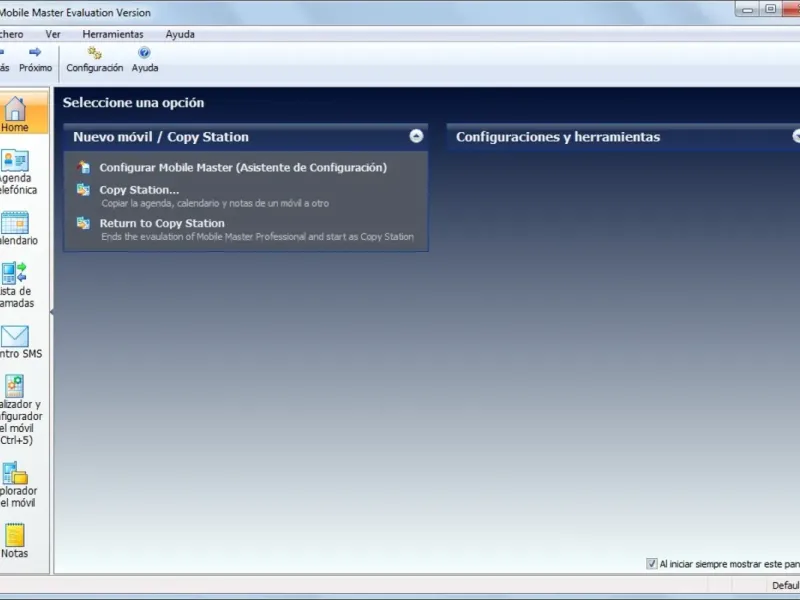Open the Herramientas menu

click(x=113, y=34)
